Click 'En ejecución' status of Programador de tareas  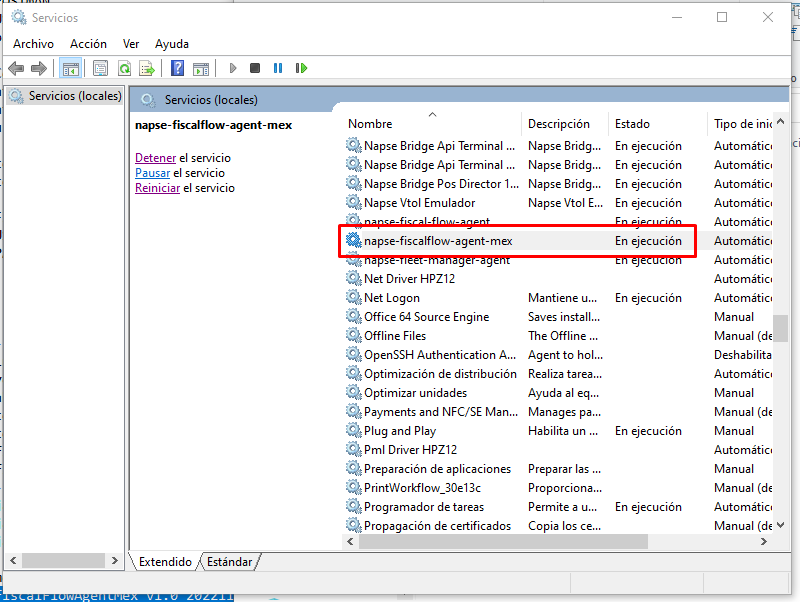[x=648, y=507]
